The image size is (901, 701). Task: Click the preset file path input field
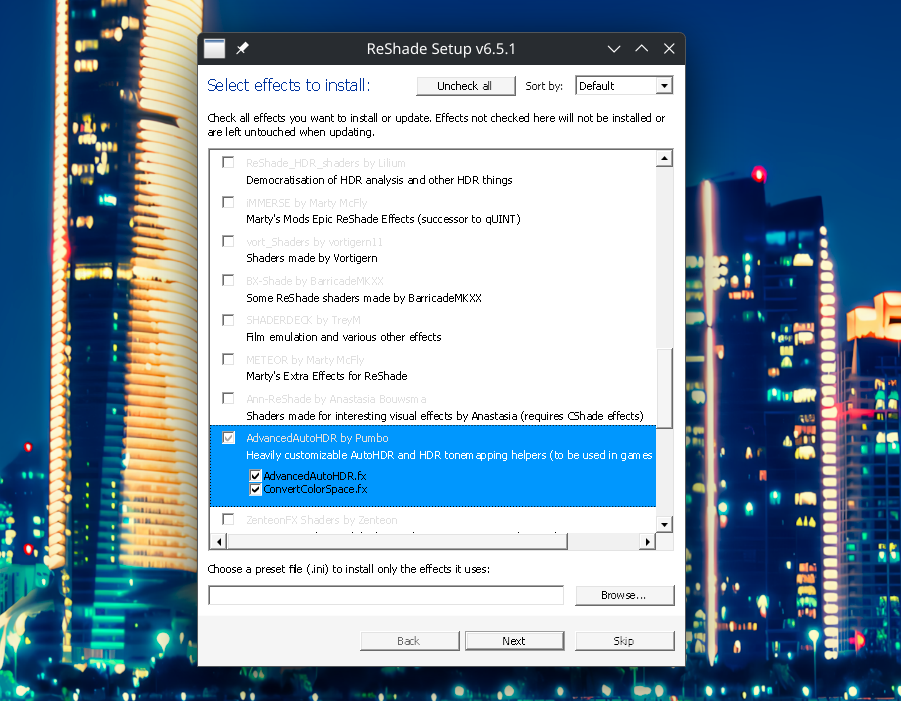tap(386, 595)
